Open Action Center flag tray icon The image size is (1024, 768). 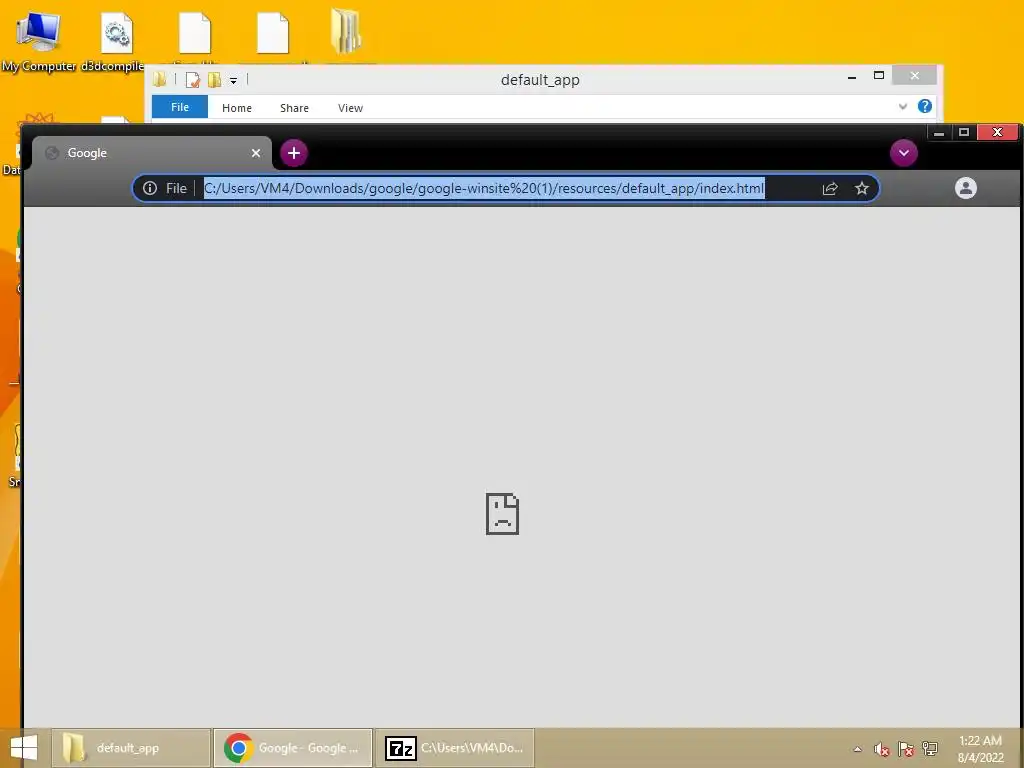tap(906, 749)
